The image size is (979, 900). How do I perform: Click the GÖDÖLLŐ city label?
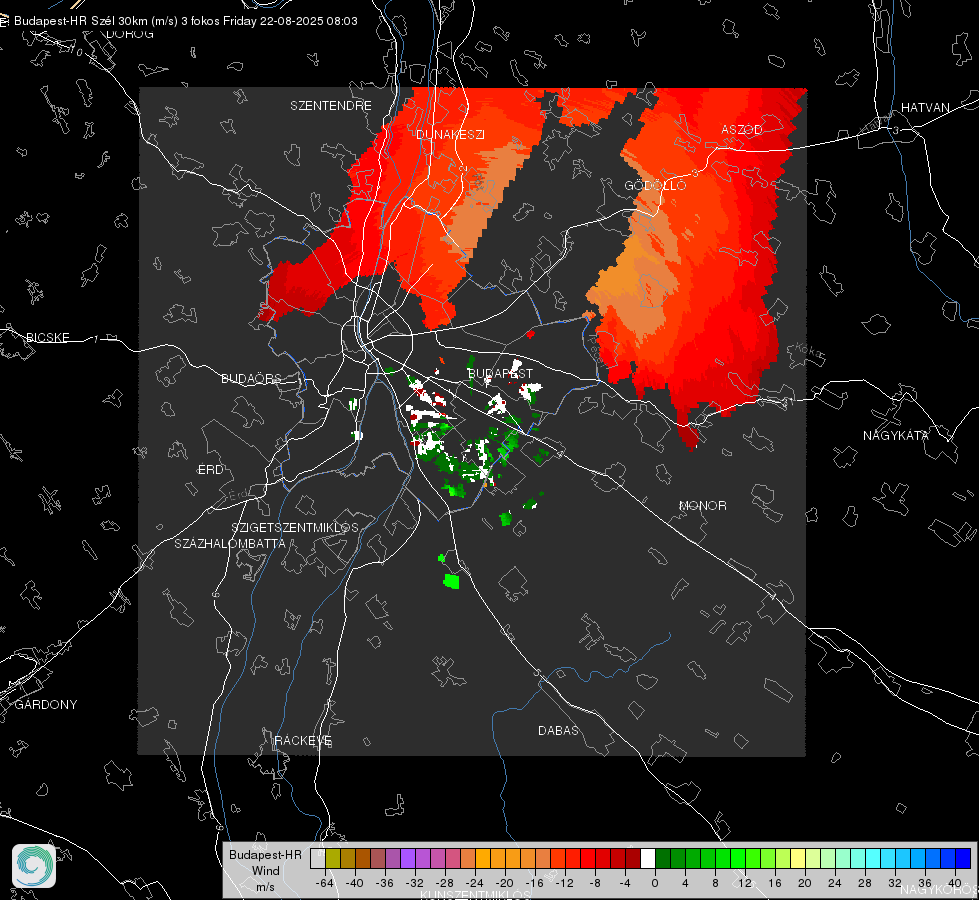(x=655, y=185)
